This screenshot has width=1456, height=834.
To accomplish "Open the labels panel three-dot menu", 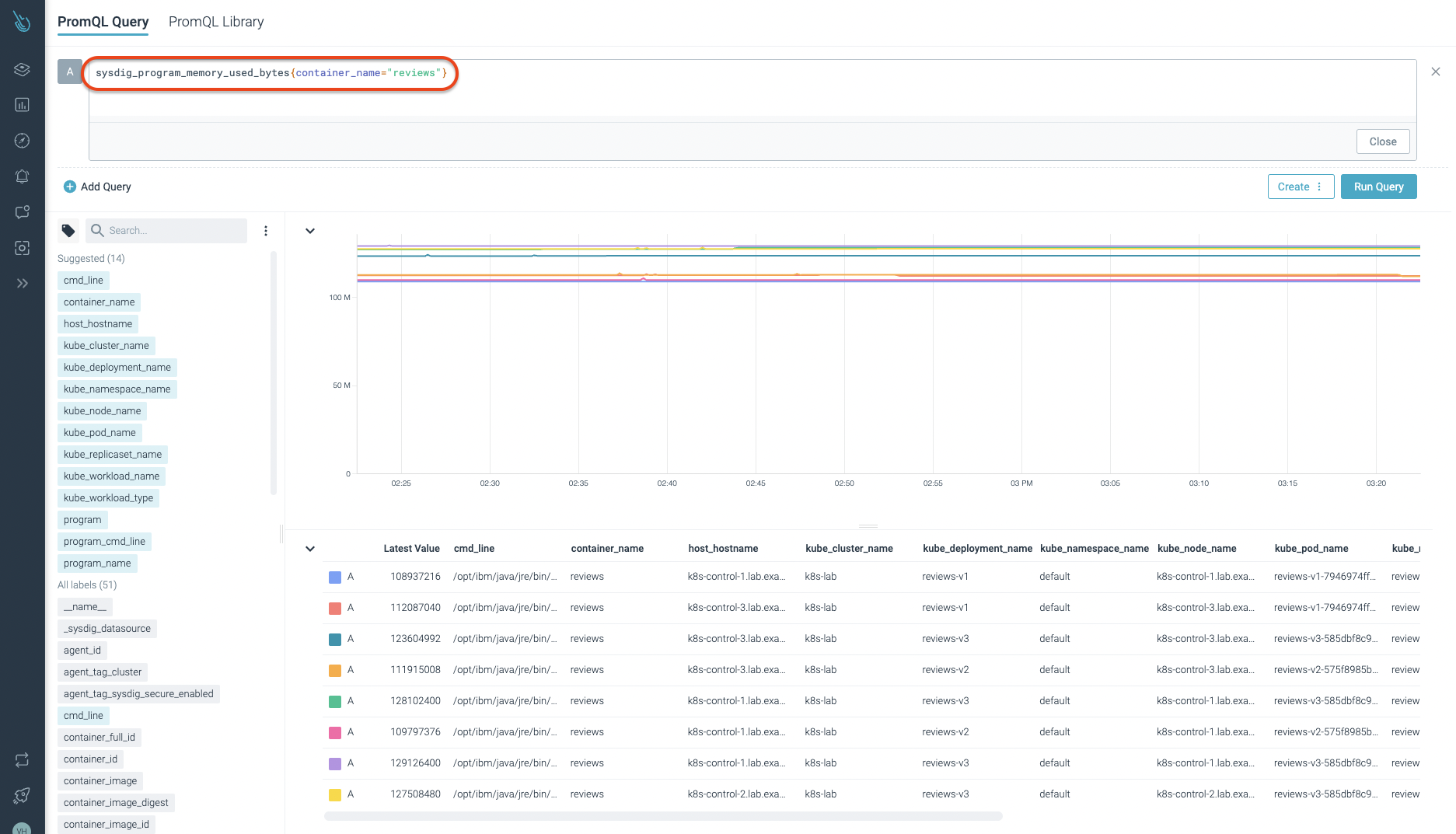I will pyautogui.click(x=266, y=231).
